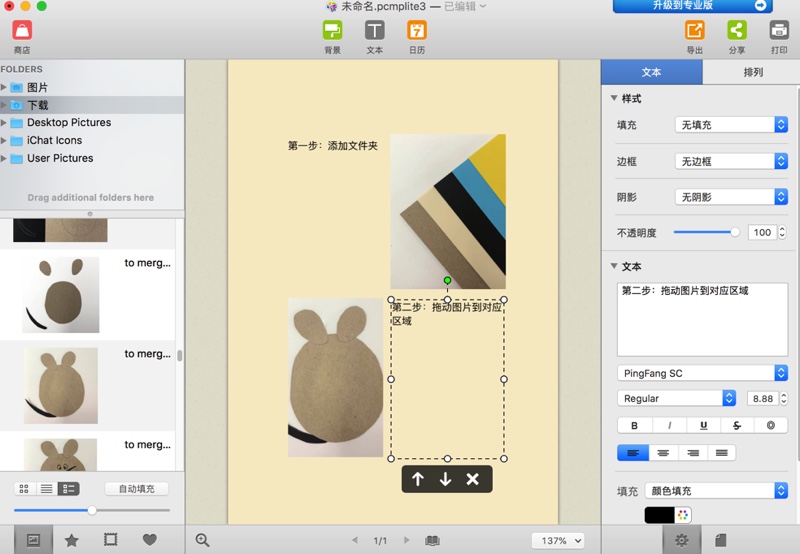
Task: Open the 无边框 border dropdown
Action: 731,161
